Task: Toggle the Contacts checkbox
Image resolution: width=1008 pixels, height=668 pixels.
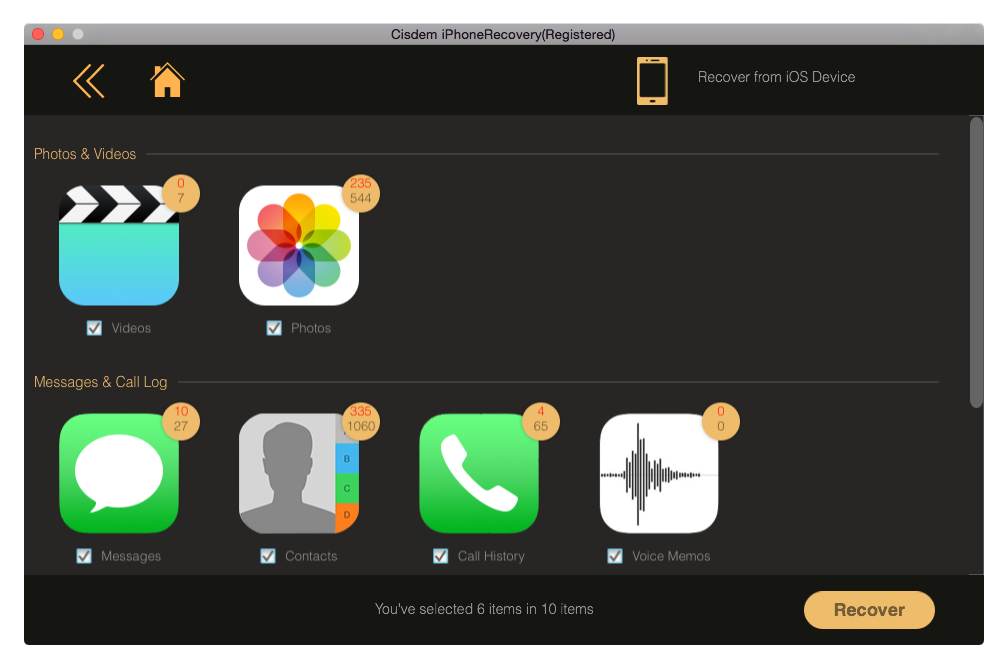Action: (x=267, y=555)
